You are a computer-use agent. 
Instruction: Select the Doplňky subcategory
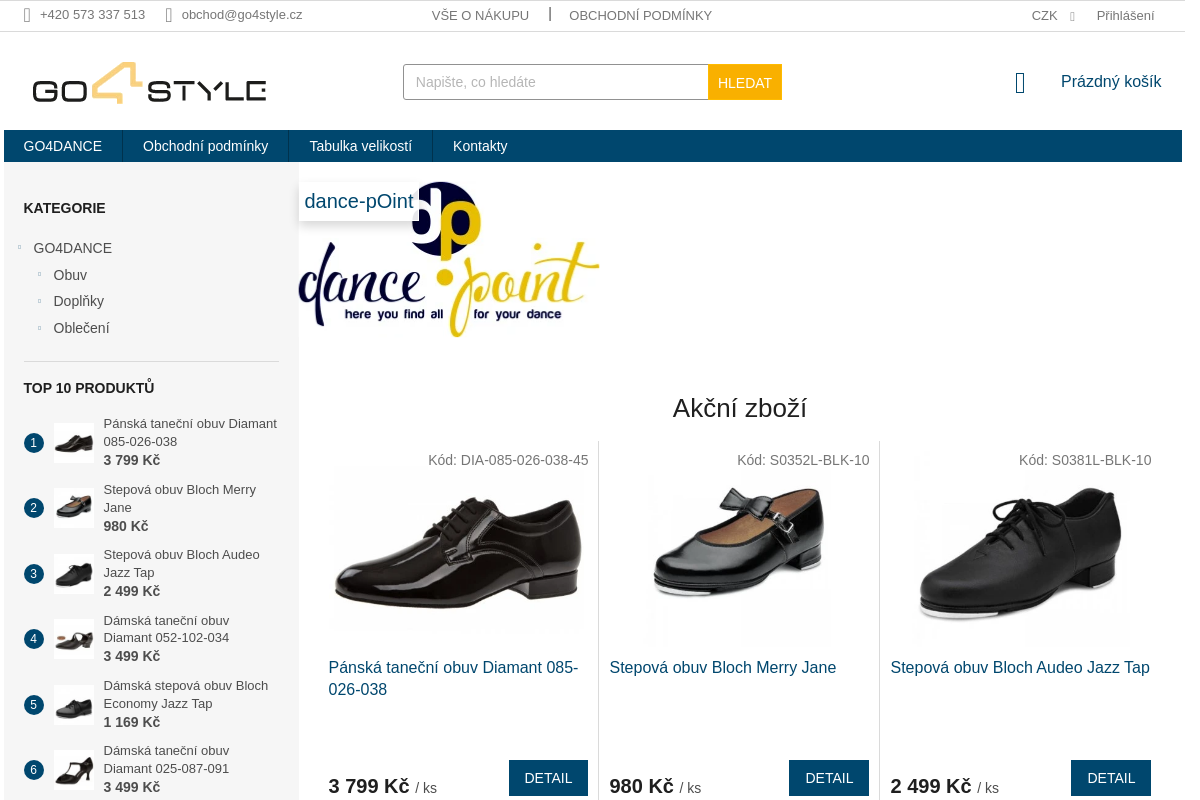click(79, 301)
